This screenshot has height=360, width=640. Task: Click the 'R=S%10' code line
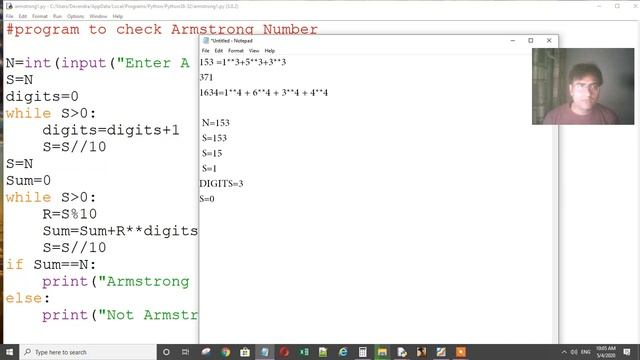tap(69, 214)
